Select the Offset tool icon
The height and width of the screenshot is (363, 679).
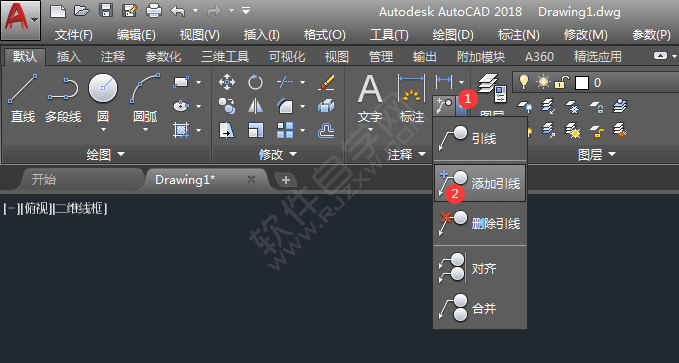(x=326, y=130)
